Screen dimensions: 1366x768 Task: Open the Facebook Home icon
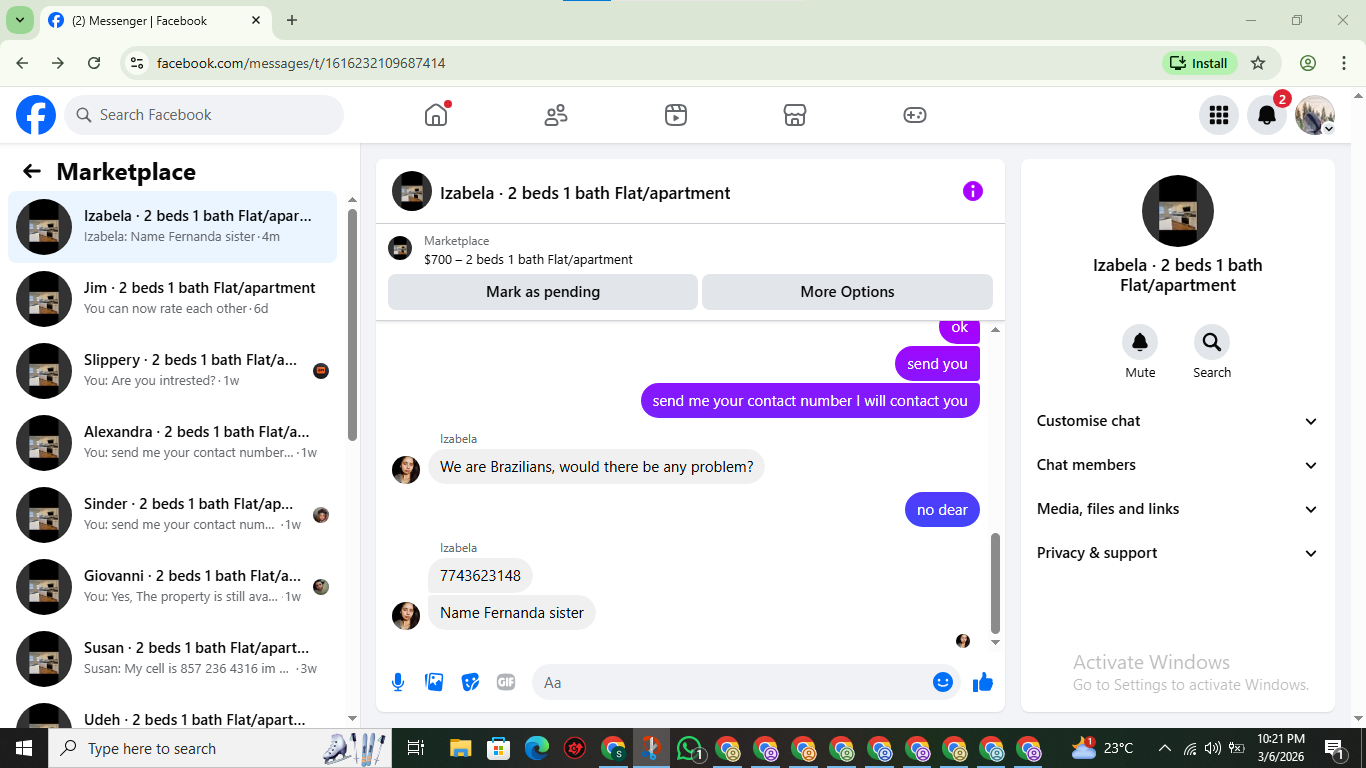pos(436,115)
